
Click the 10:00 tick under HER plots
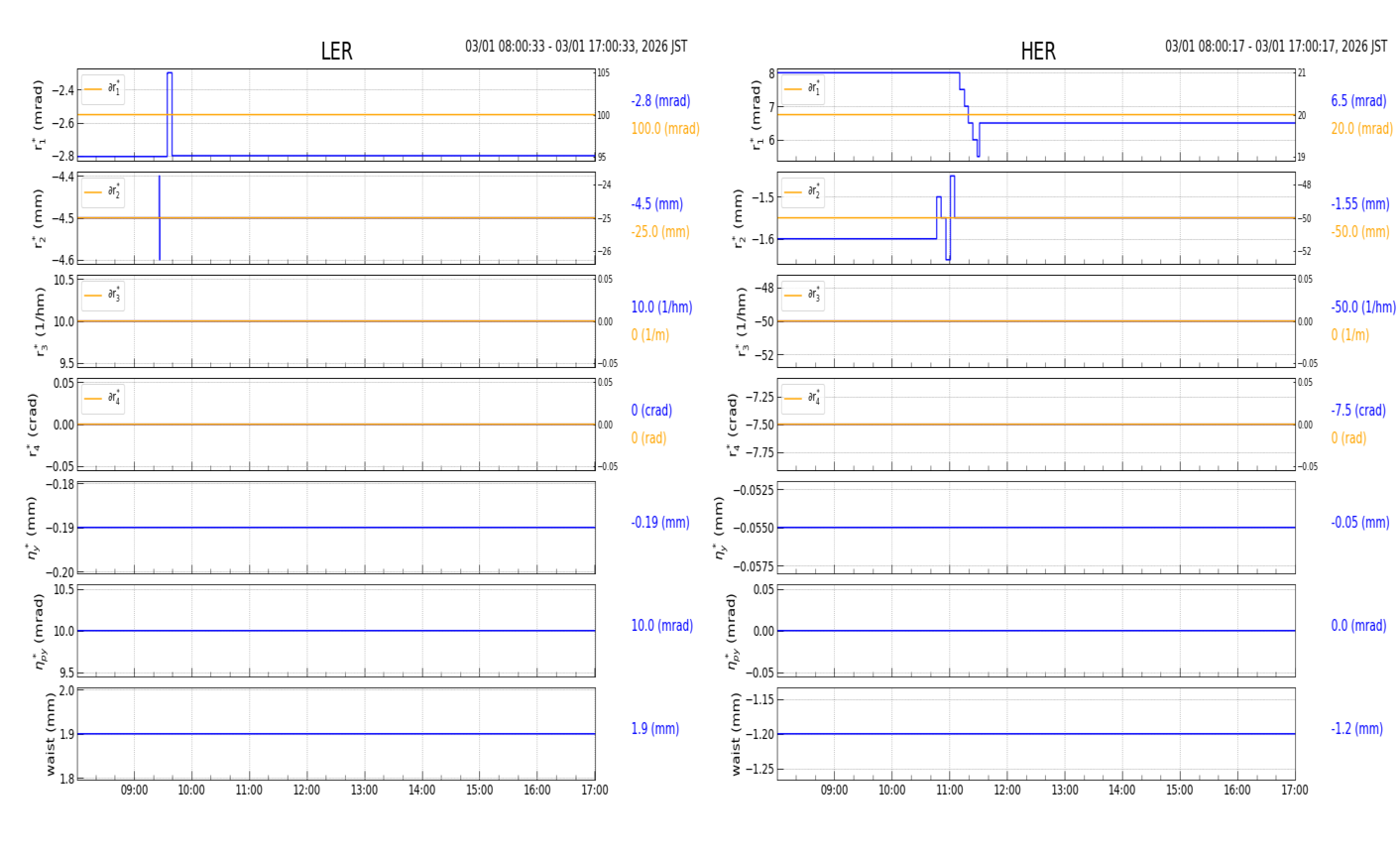coord(891,791)
